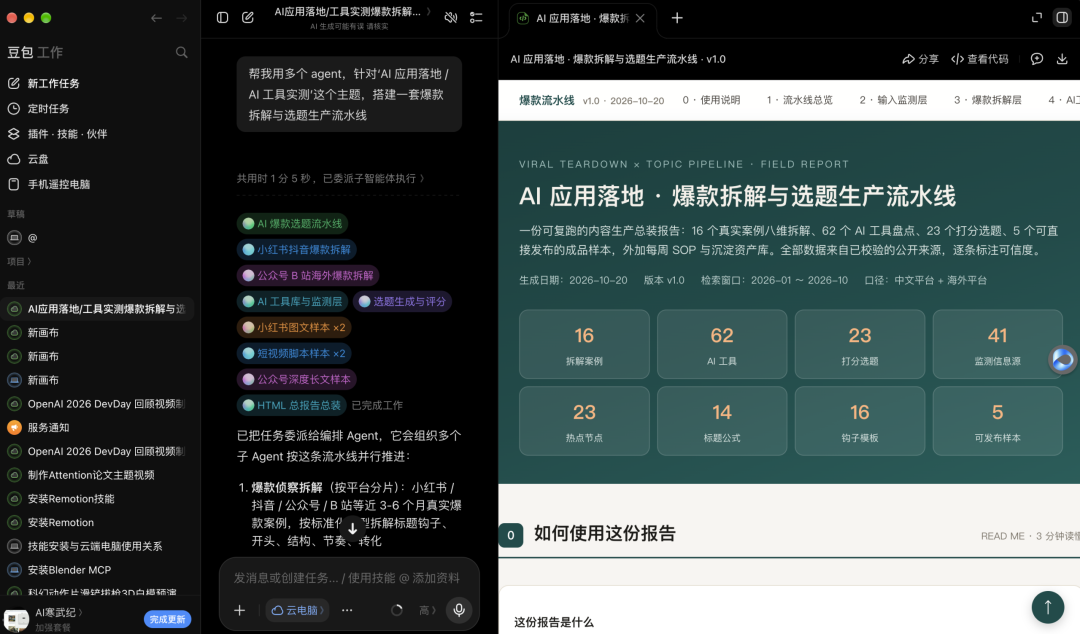The width and height of the screenshot is (1080, 634).
Task: Open the 云电脑 selector
Action: click(x=297, y=610)
